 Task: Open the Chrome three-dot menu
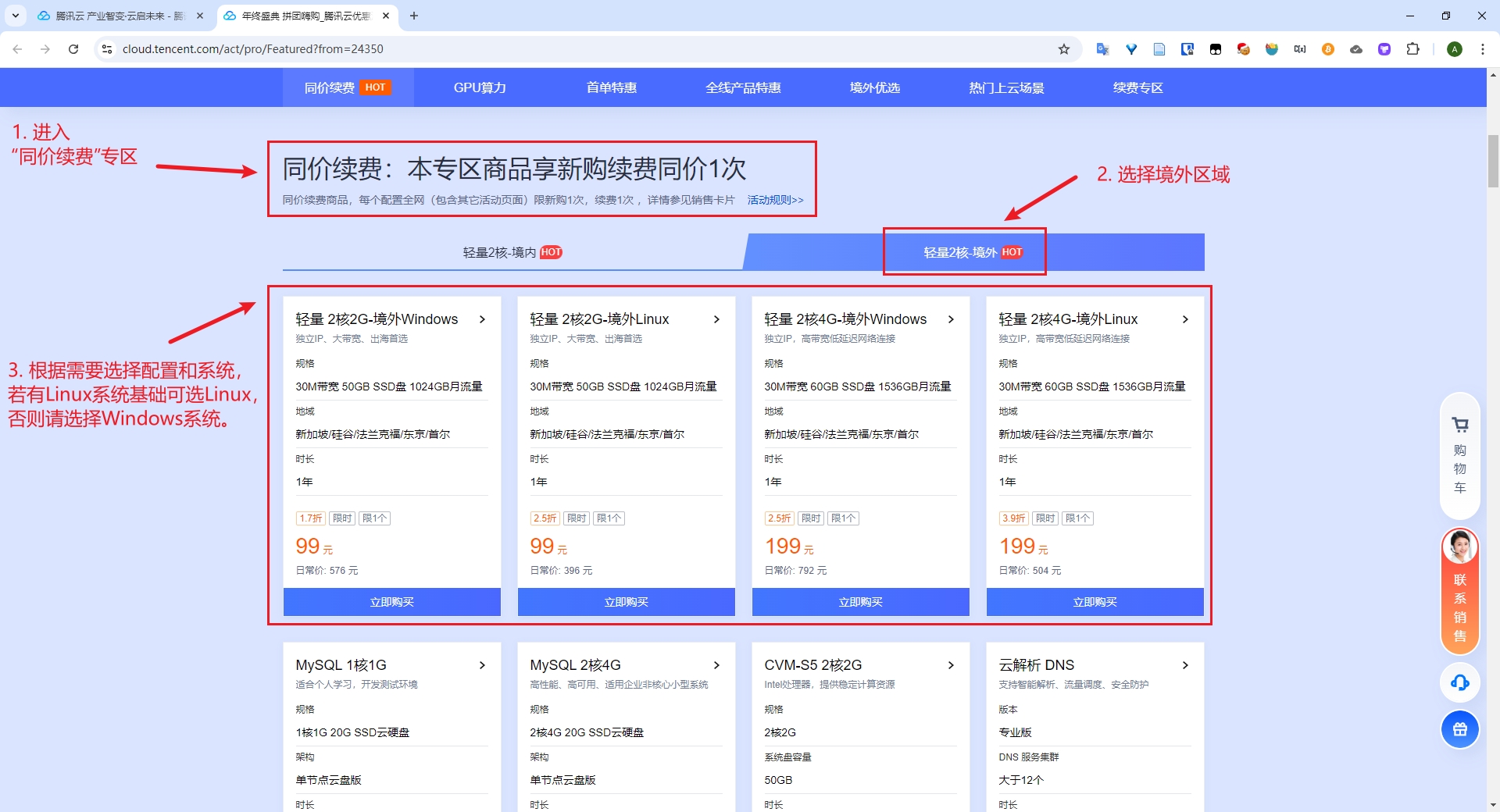click(x=1483, y=49)
